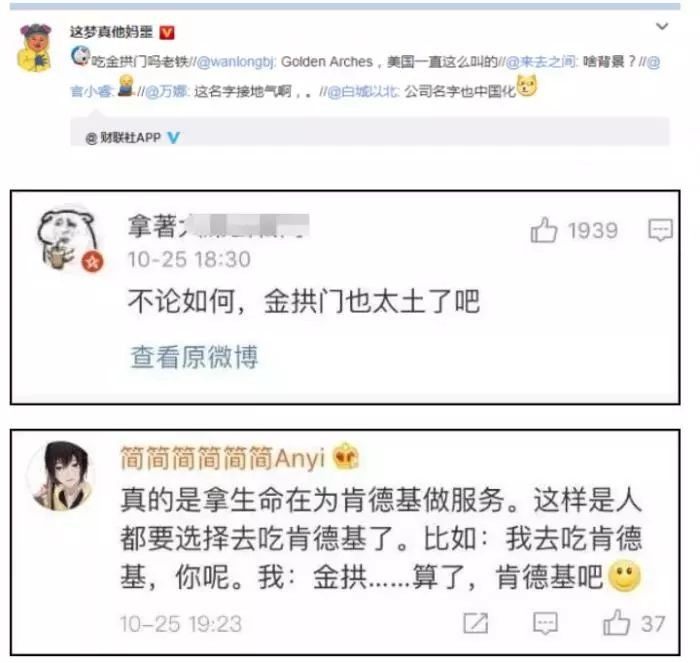Repost Anyi's comment using share icon

(x=475, y=623)
